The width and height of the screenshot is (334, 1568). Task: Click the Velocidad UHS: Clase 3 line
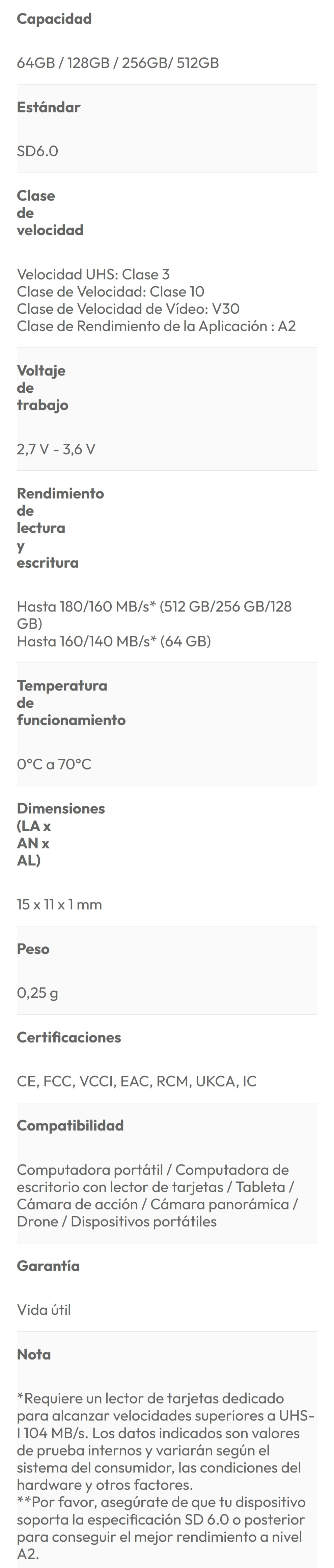coord(93,274)
